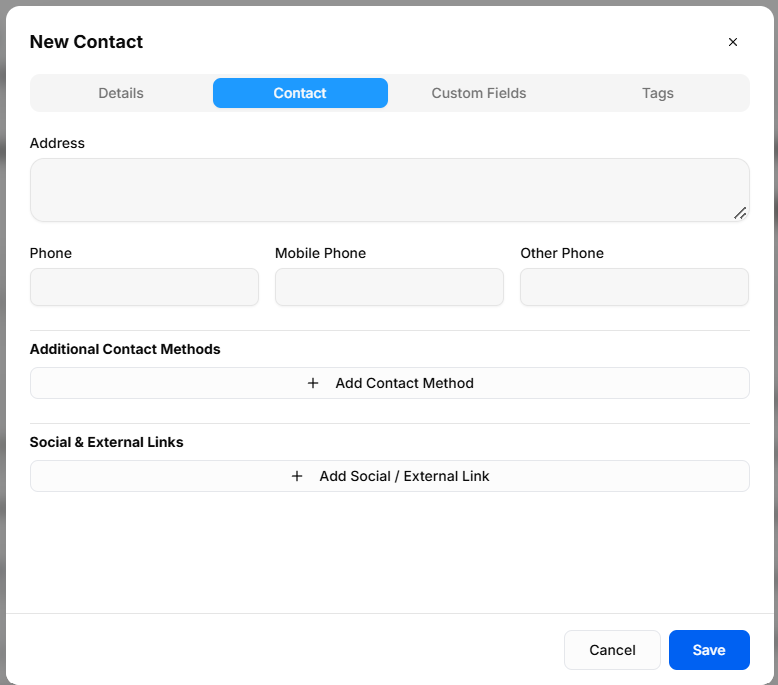
Task: Click the Add Contact Method button
Action: click(389, 383)
